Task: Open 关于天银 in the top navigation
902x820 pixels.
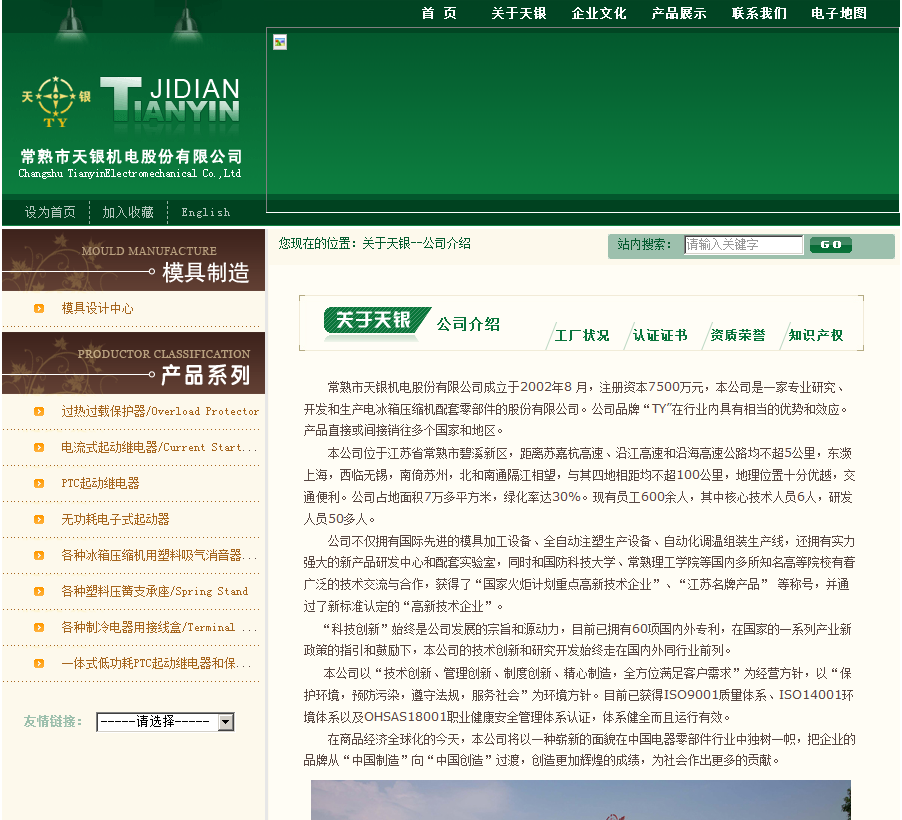Action: click(x=519, y=13)
